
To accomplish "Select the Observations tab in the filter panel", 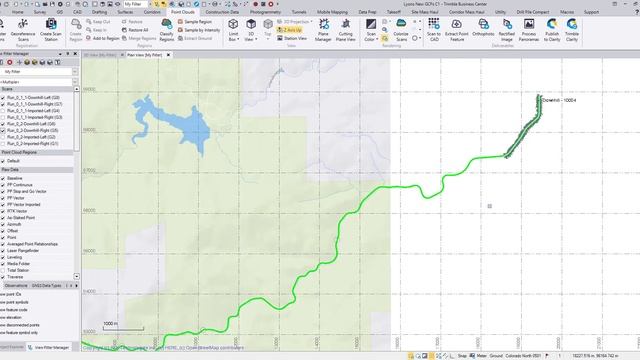I will 16,286.
